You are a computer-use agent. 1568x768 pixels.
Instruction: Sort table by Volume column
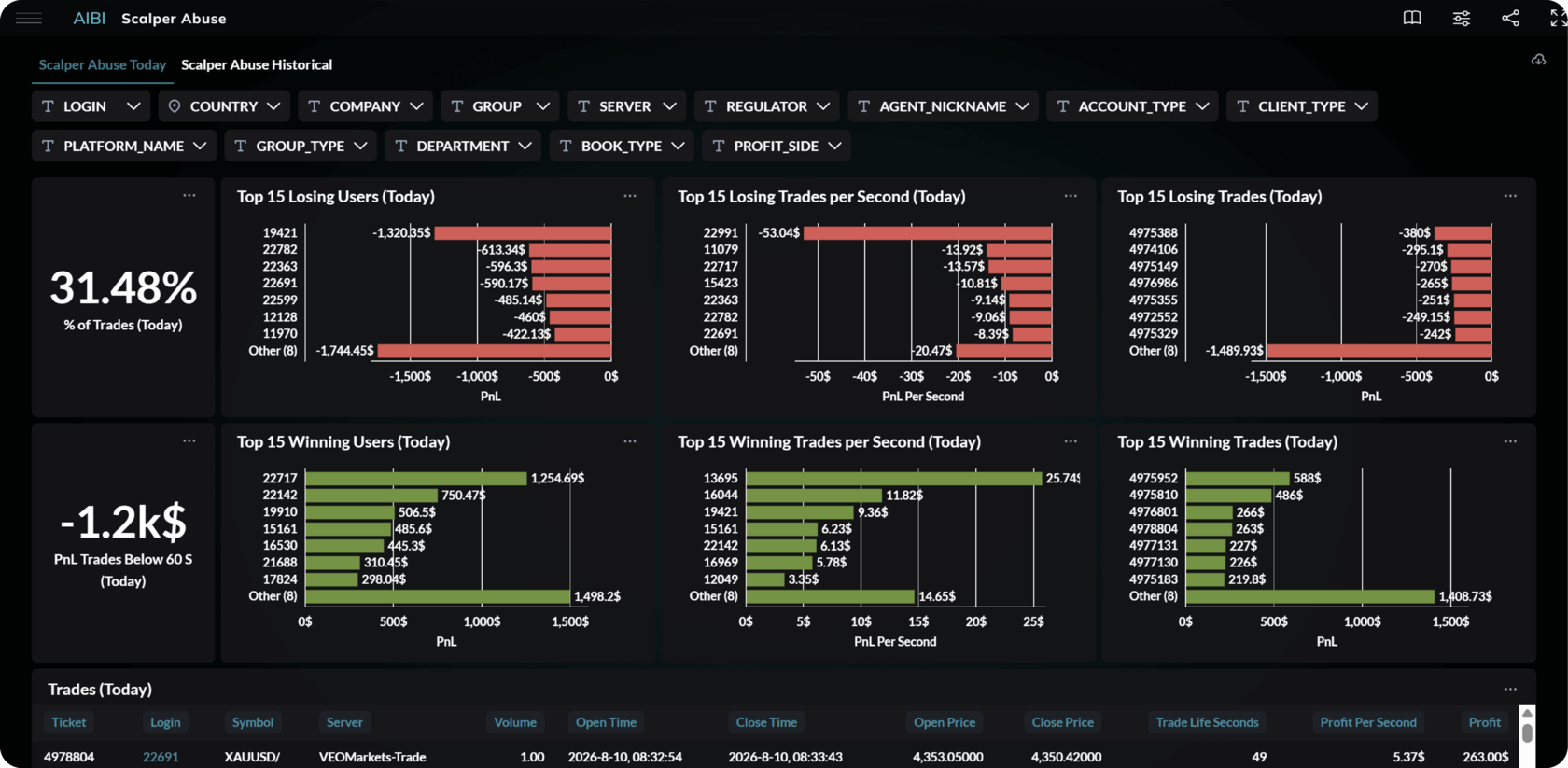[515, 722]
